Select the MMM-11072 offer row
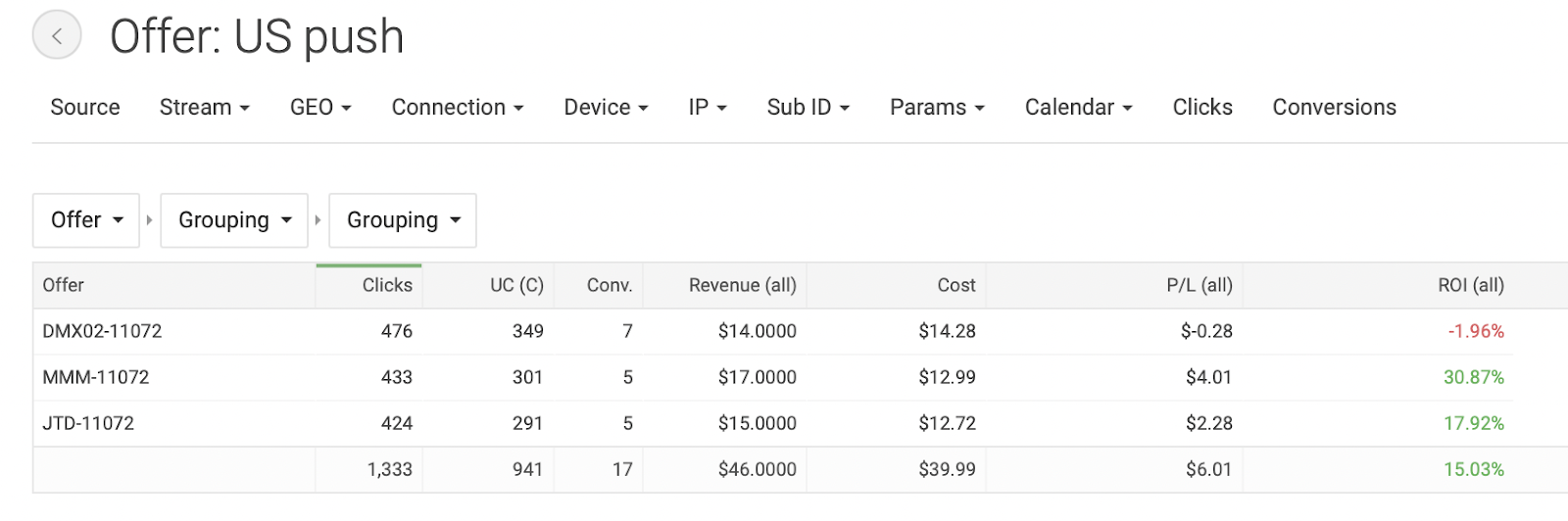 click(x=96, y=377)
